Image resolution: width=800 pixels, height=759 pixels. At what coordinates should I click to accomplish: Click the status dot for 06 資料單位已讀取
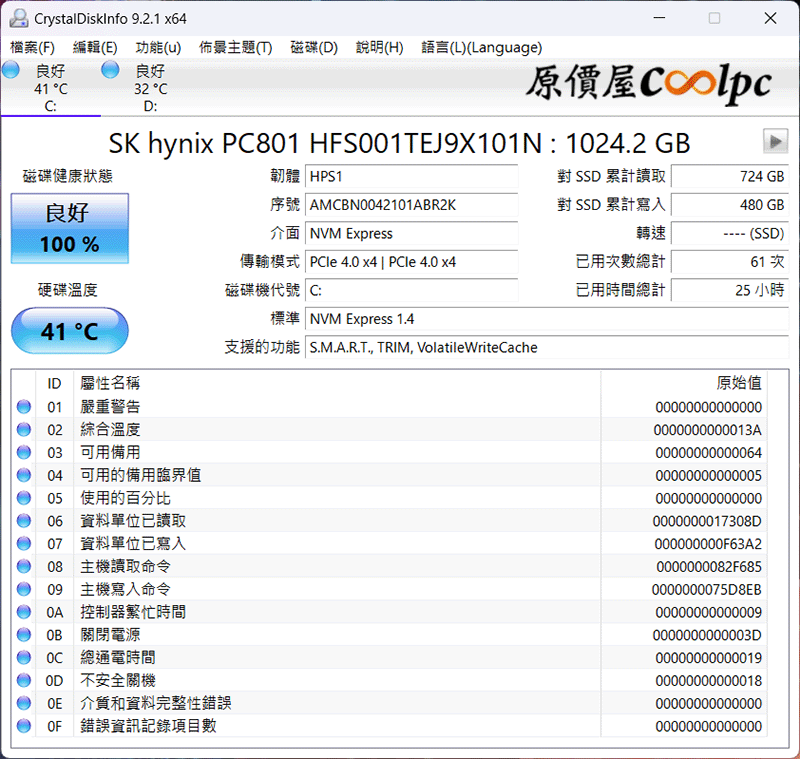(x=24, y=521)
